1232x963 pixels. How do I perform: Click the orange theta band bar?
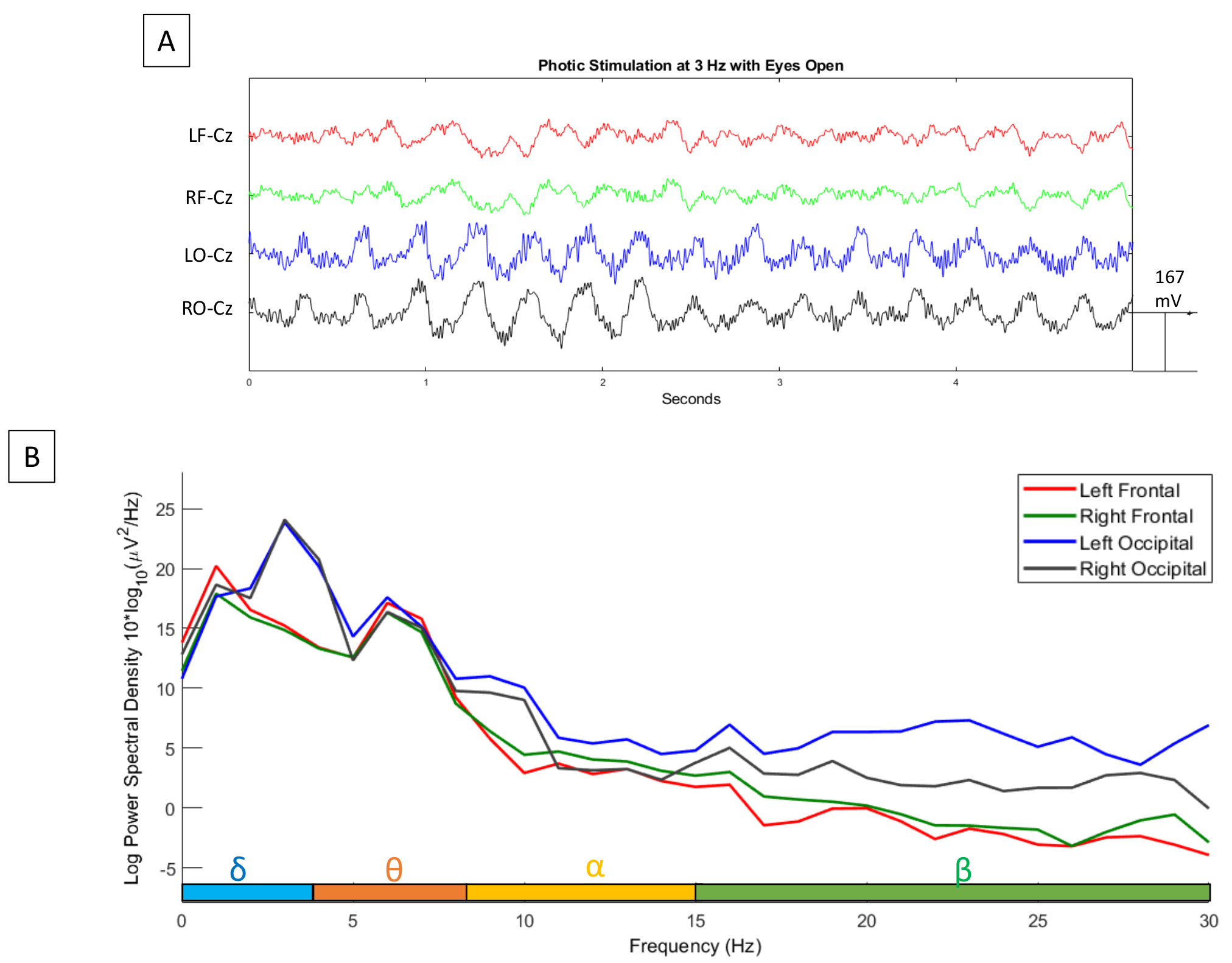click(390, 892)
